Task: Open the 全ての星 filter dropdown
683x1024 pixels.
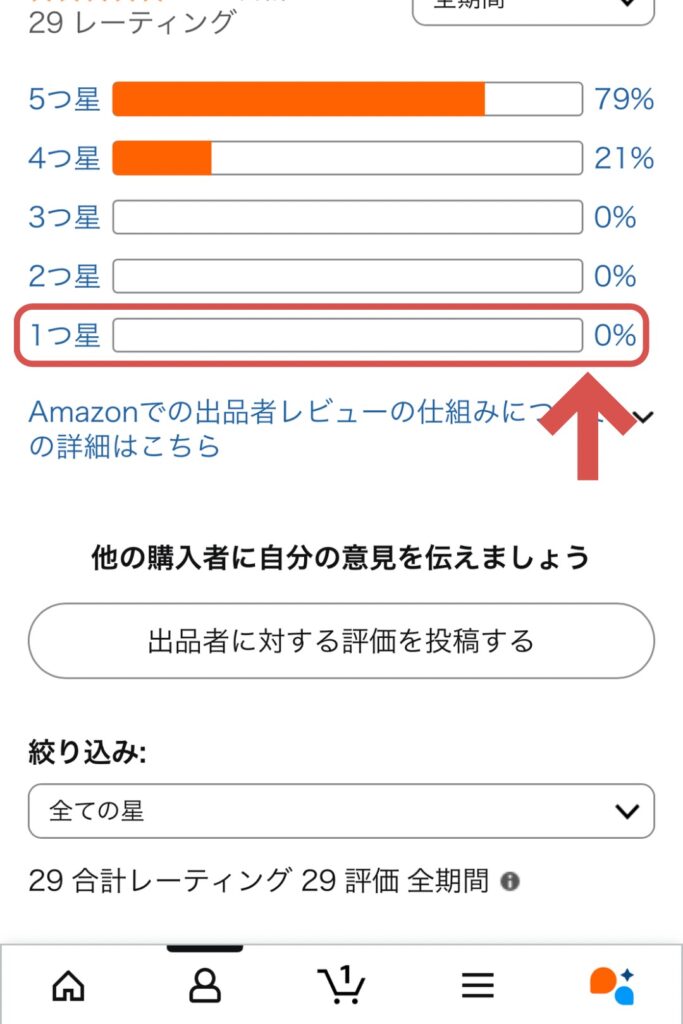Action: click(341, 811)
